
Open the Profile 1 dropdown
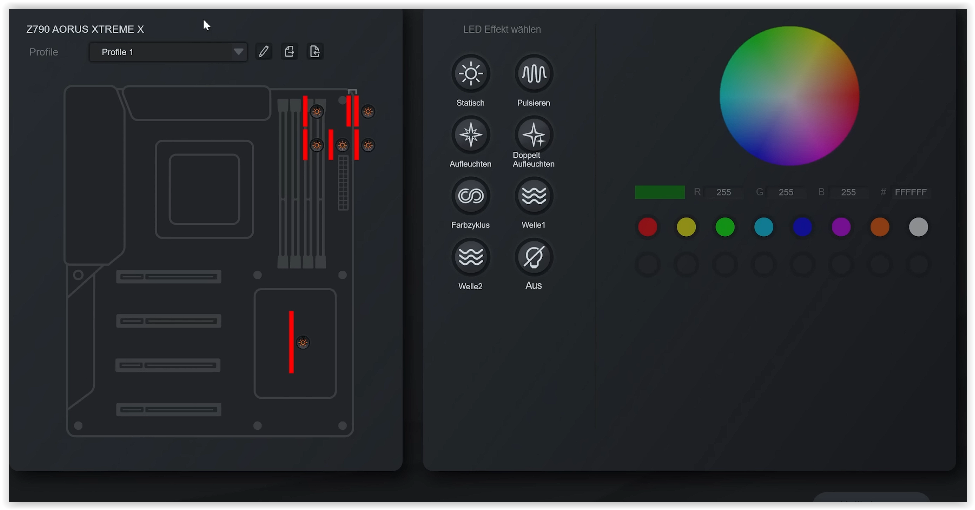point(168,52)
